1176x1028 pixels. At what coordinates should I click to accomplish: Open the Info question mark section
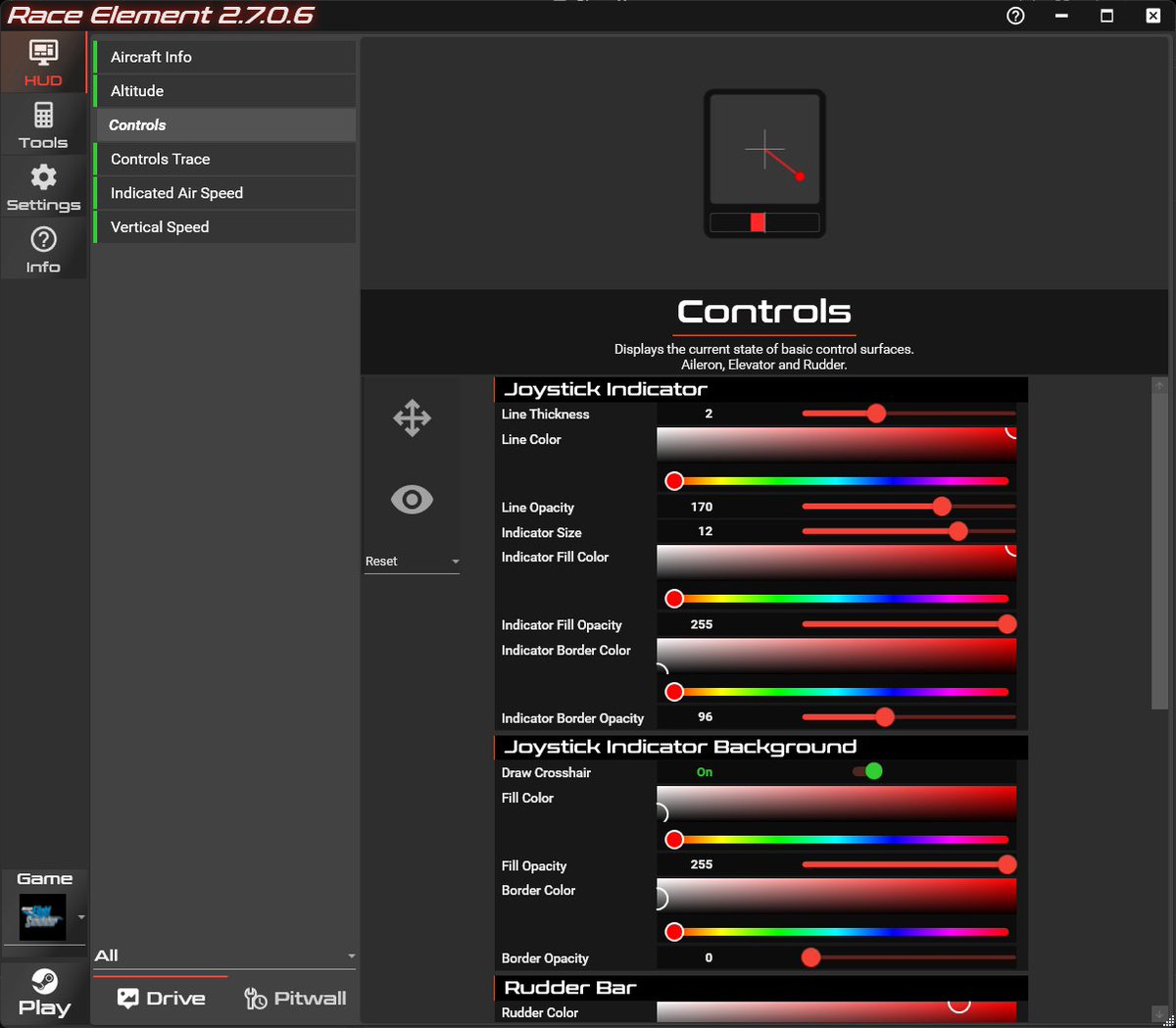[43, 249]
